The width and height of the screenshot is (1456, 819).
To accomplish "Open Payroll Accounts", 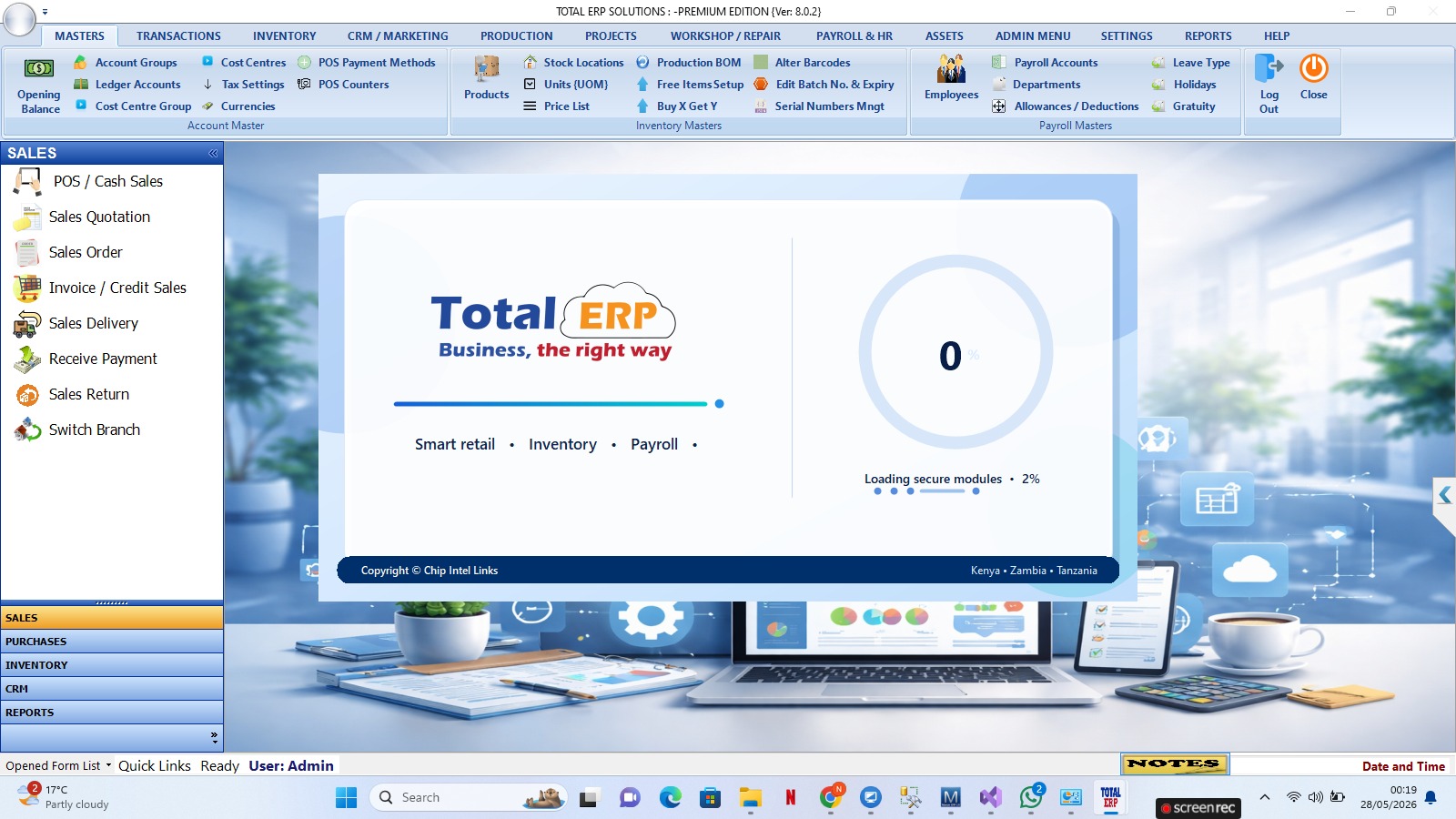I will point(1046,63).
